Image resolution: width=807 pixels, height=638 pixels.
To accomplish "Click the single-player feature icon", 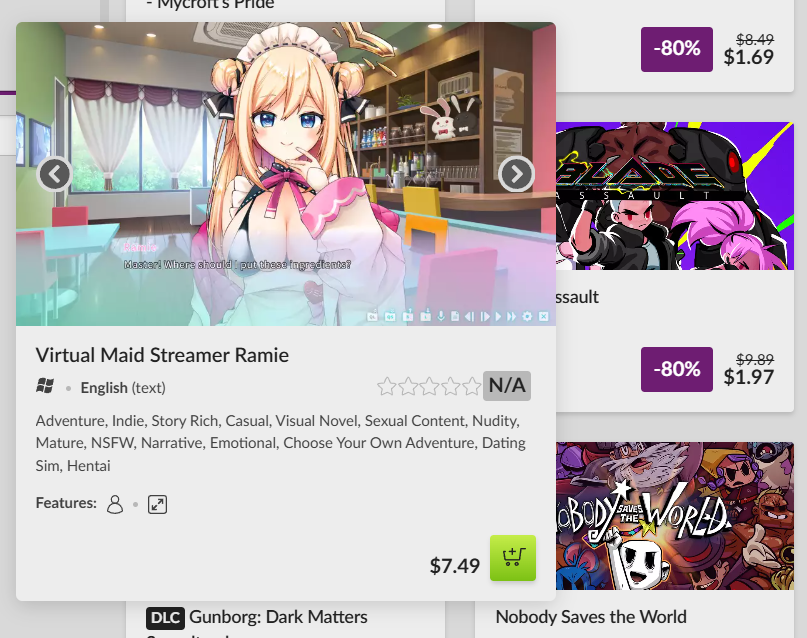I will tap(115, 504).
